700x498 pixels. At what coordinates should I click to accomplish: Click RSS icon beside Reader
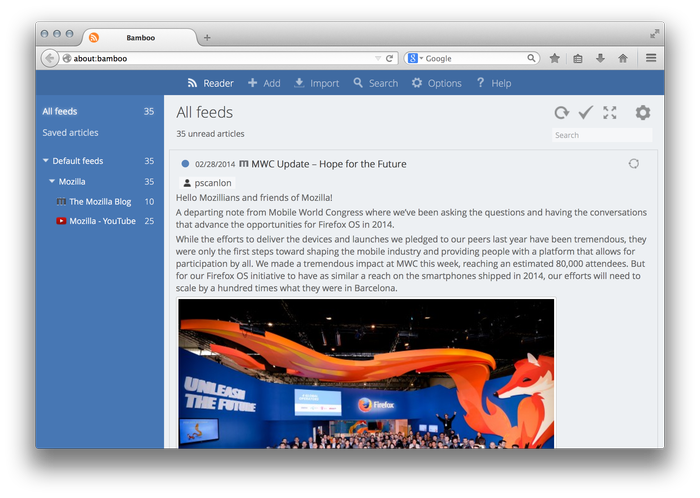coord(192,83)
